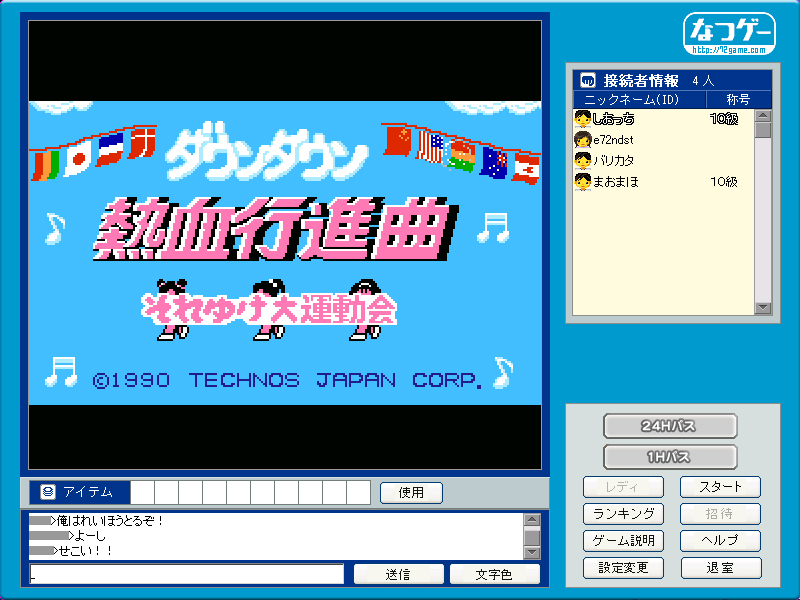
Task: Click the chat message よーし
Action: pos(90,536)
